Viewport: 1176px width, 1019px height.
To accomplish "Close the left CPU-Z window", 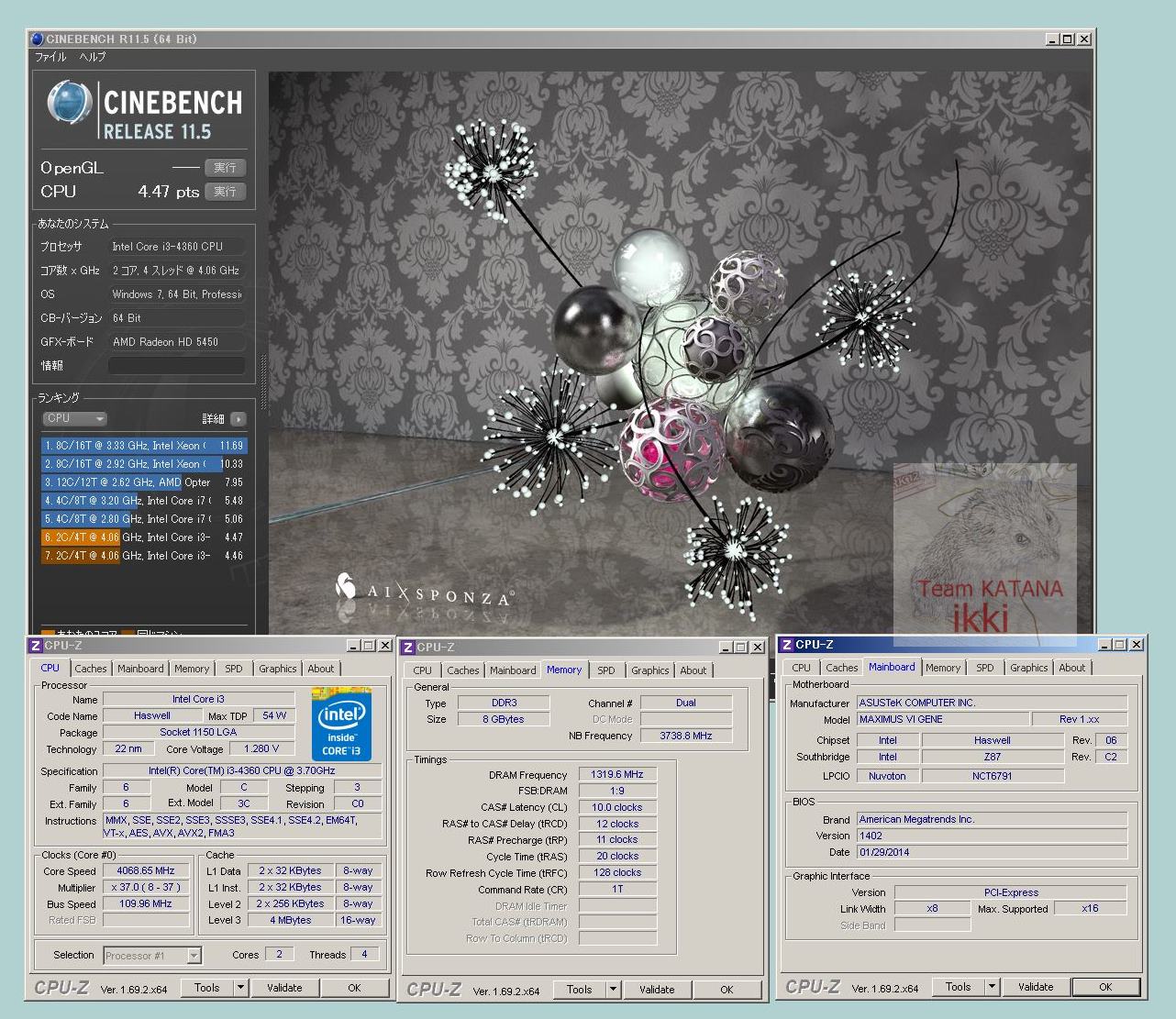I will click(384, 646).
